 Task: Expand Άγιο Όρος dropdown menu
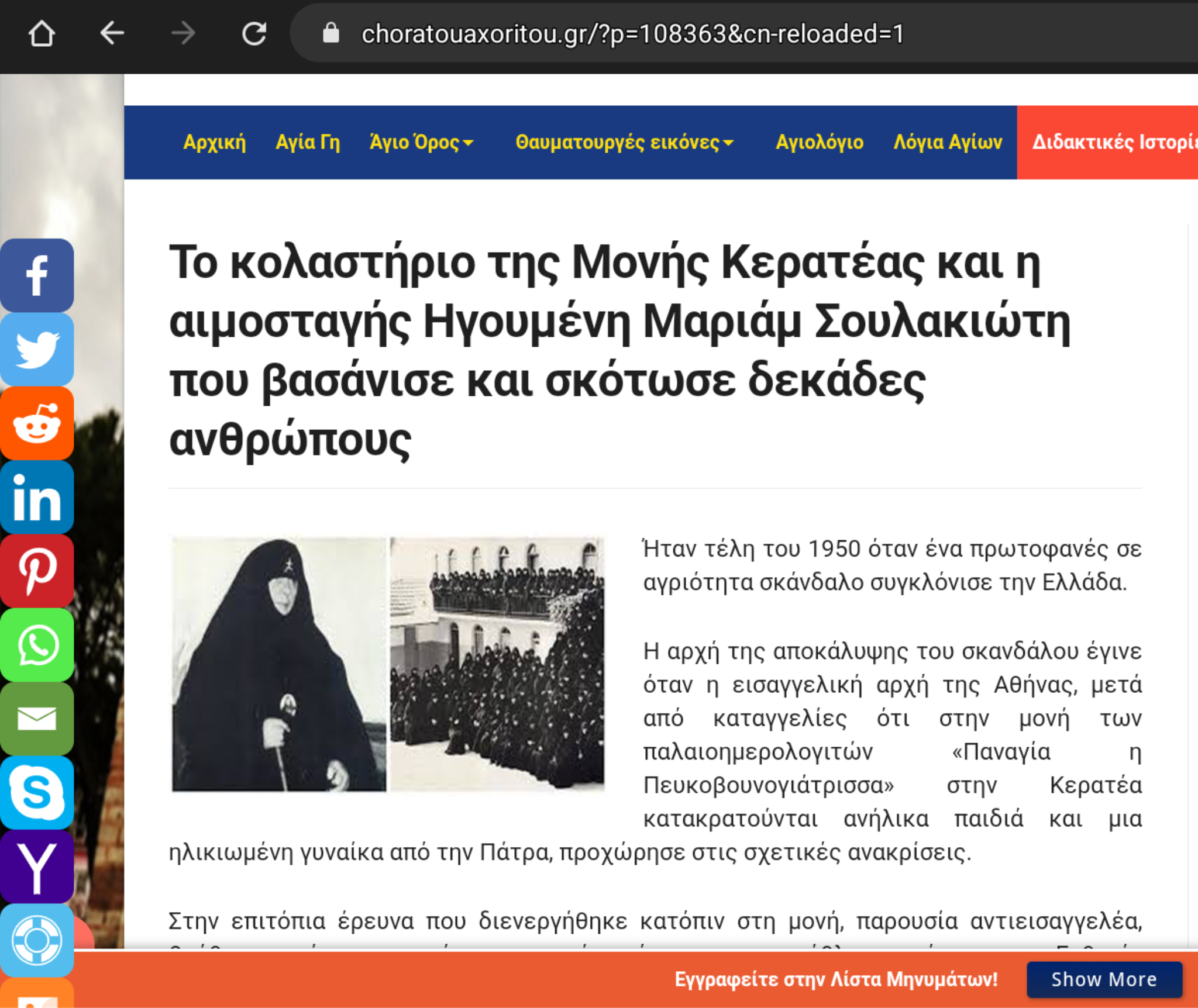421,142
